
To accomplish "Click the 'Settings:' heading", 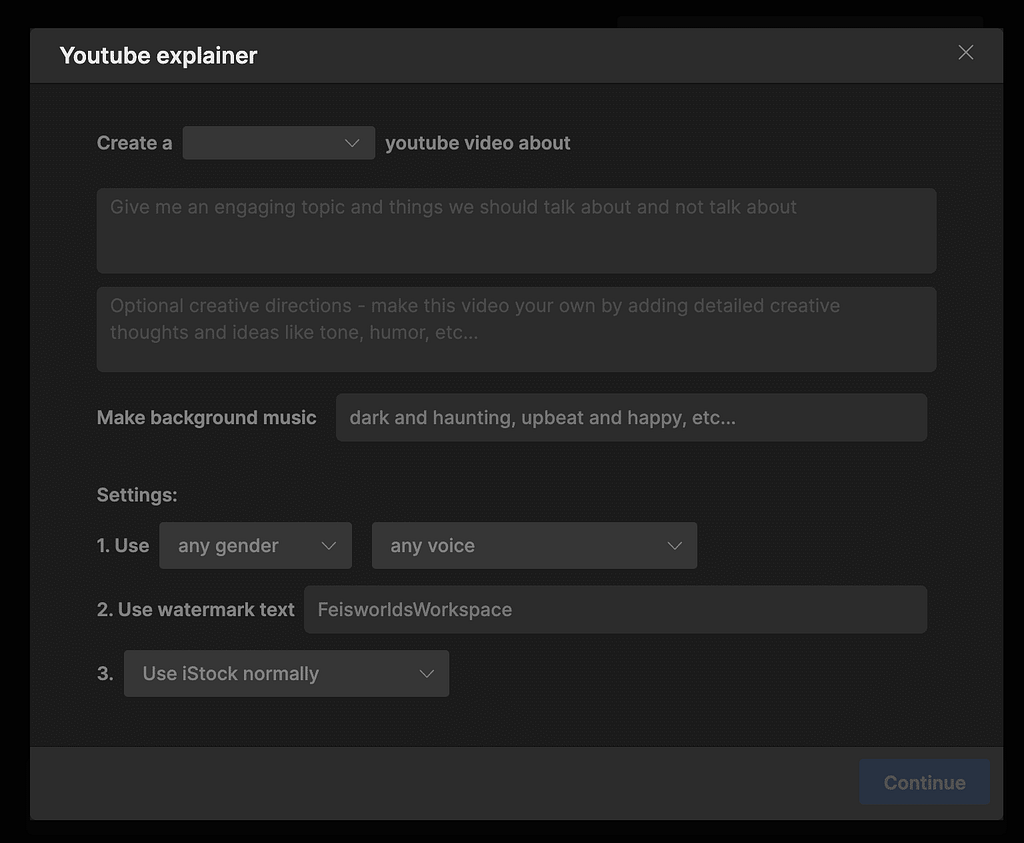I will [137, 495].
